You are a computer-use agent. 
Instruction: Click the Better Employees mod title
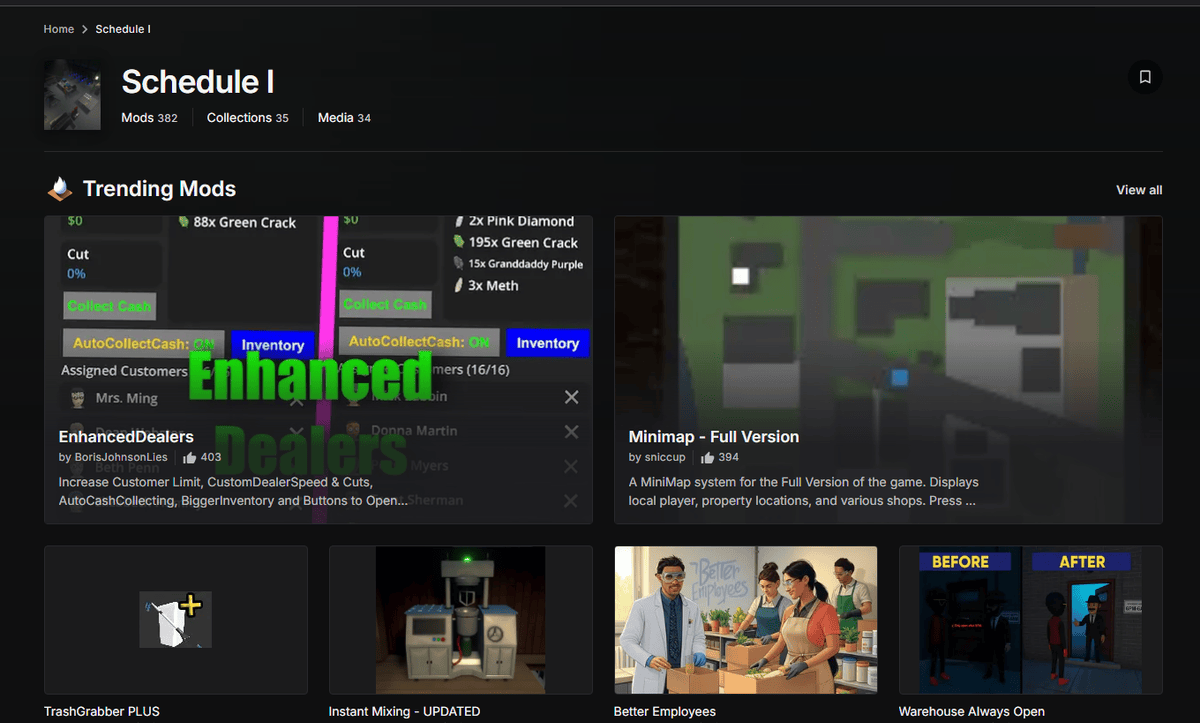tap(665, 712)
